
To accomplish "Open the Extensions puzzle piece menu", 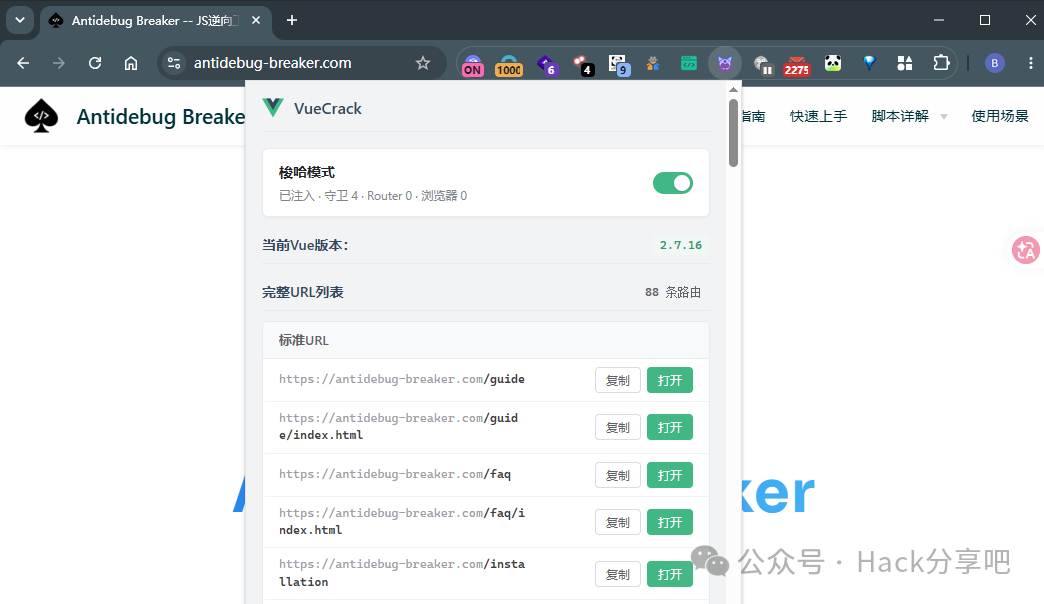I will tap(941, 63).
